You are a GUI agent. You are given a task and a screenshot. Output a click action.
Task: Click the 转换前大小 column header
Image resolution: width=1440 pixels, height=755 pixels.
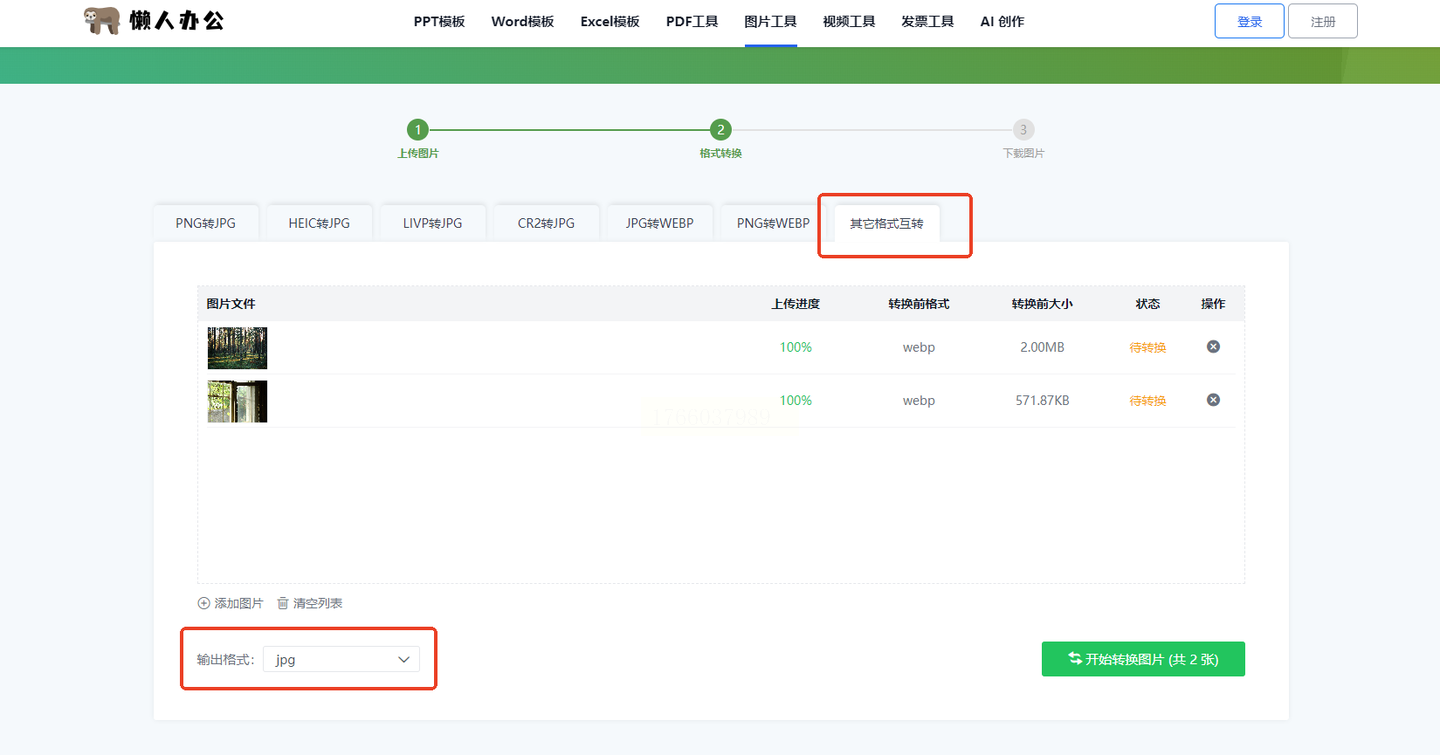(x=1042, y=304)
